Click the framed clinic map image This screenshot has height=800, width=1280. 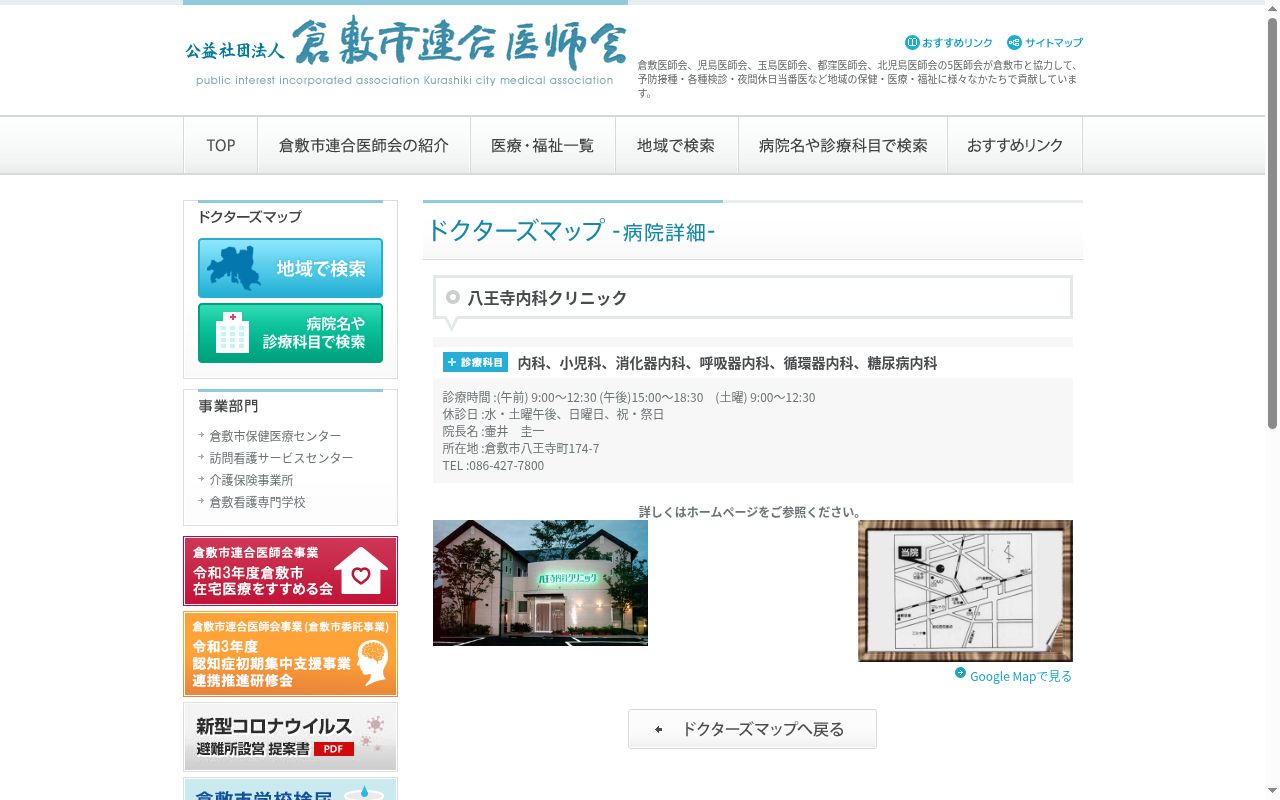pyautogui.click(x=965, y=591)
